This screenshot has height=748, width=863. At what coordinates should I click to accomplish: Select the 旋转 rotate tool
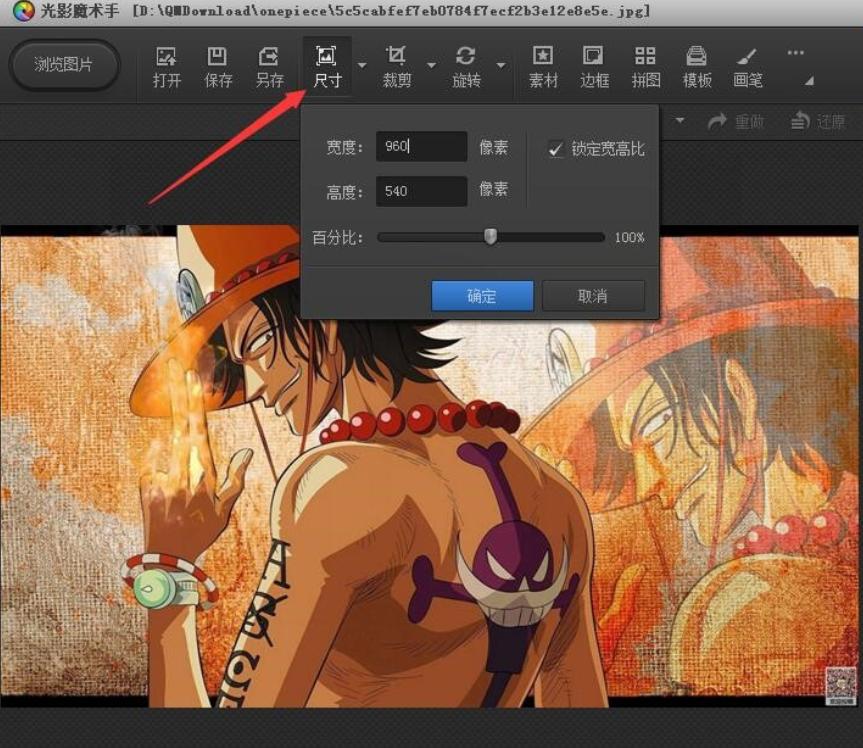[x=466, y=67]
